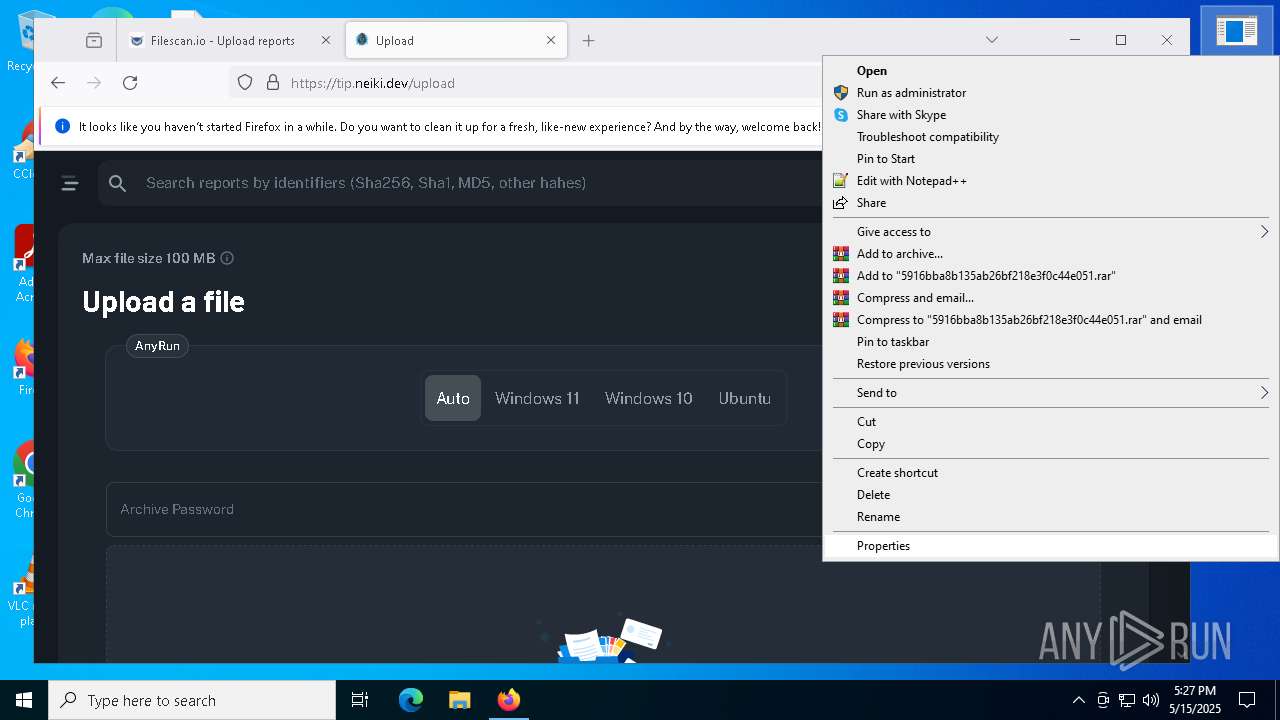Choose Share in context menu
The height and width of the screenshot is (720, 1280).
(1050, 203)
